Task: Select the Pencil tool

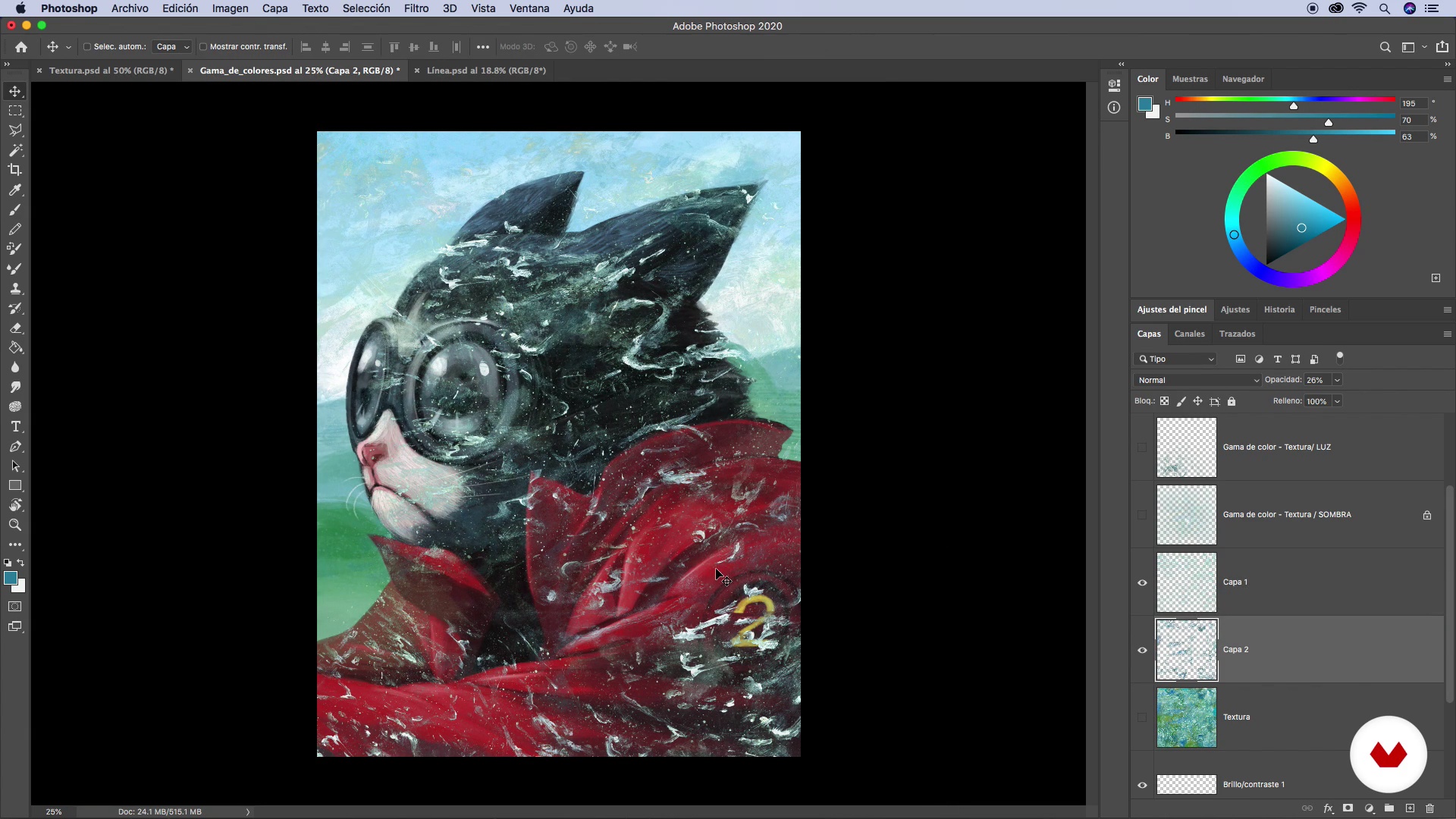Action: tap(15, 229)
